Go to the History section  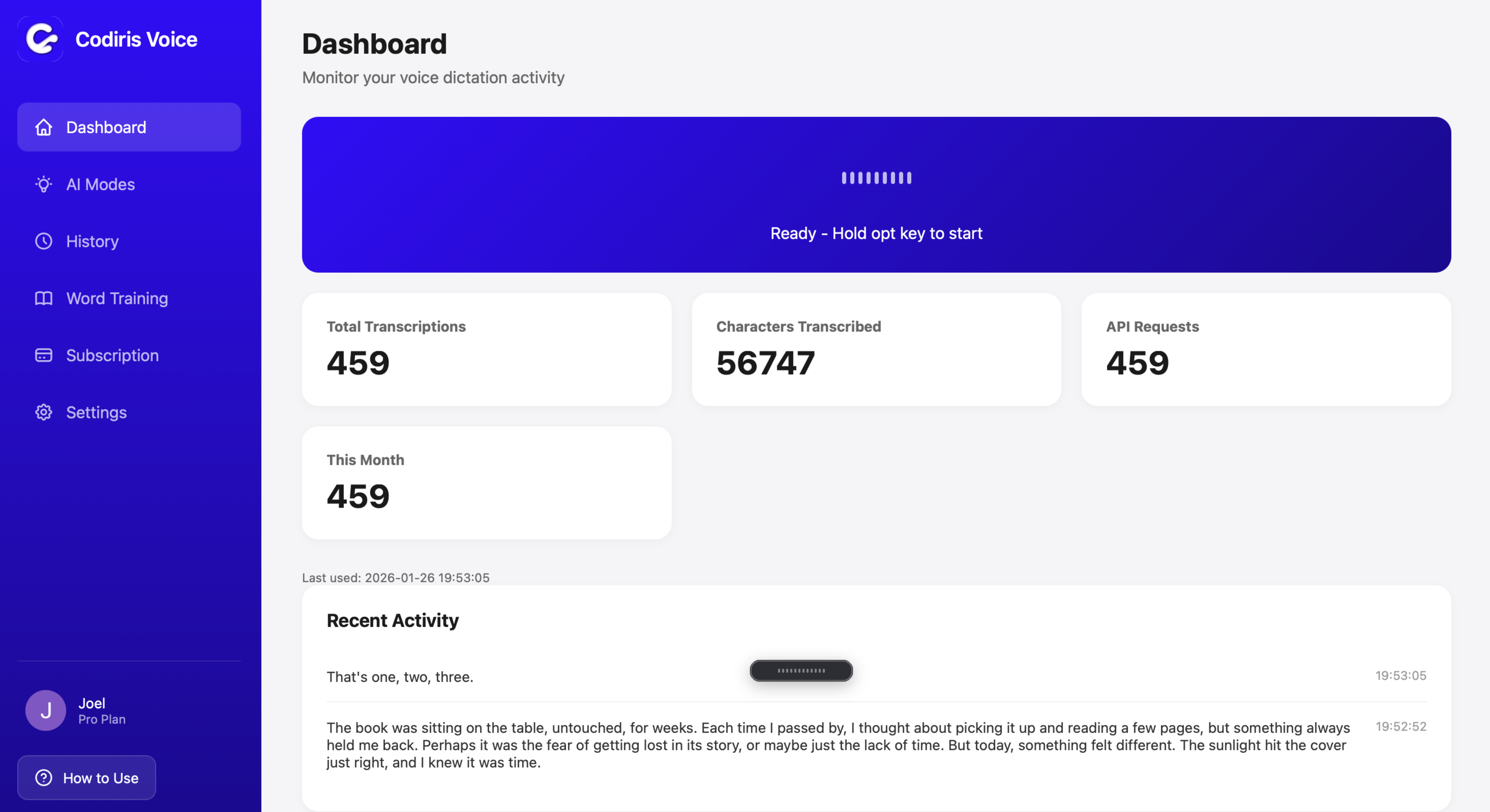pos(93,241)
